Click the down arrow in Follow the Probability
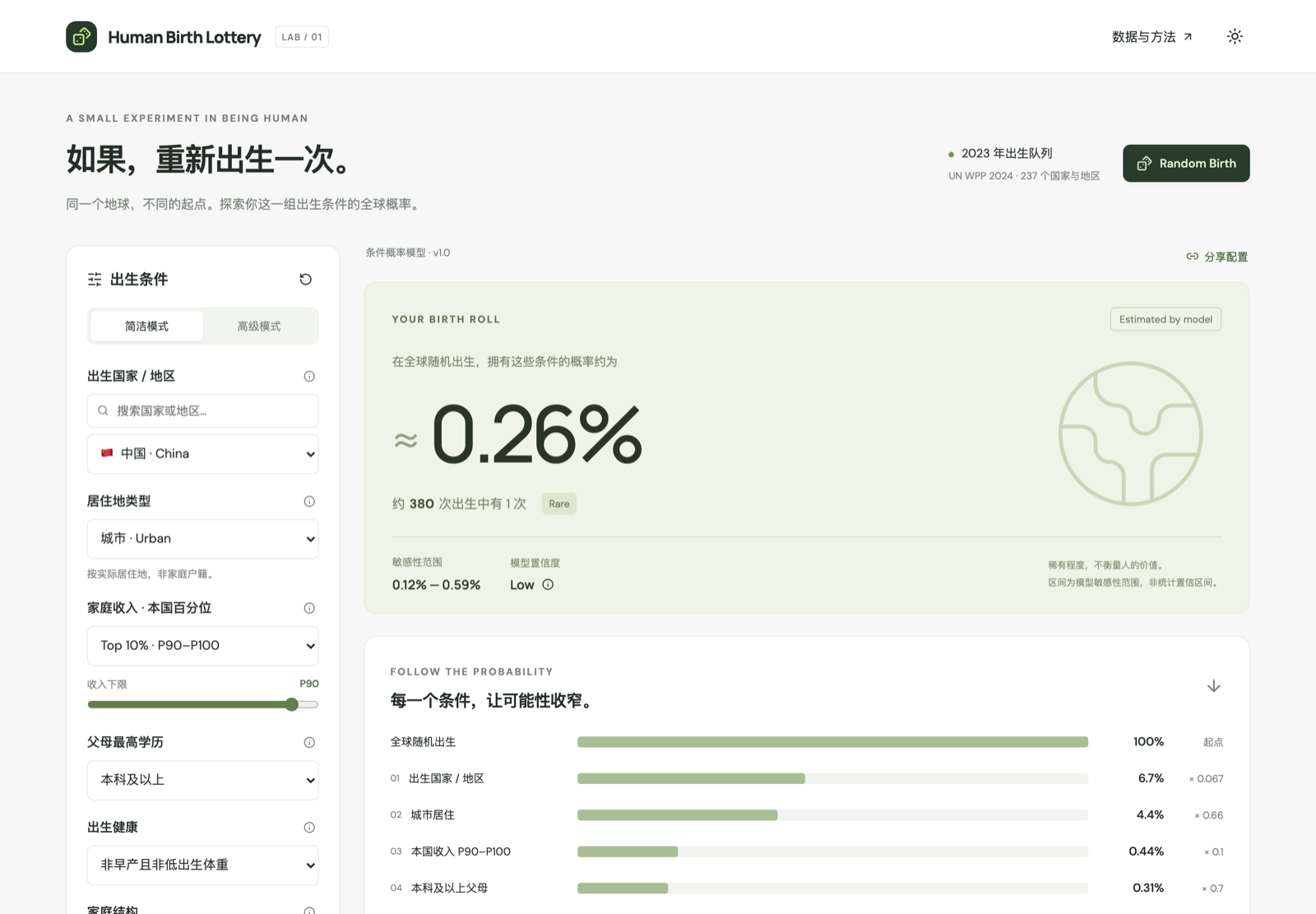The image size is (1316, 914). pyautogui.click(x=1213, y=686)
